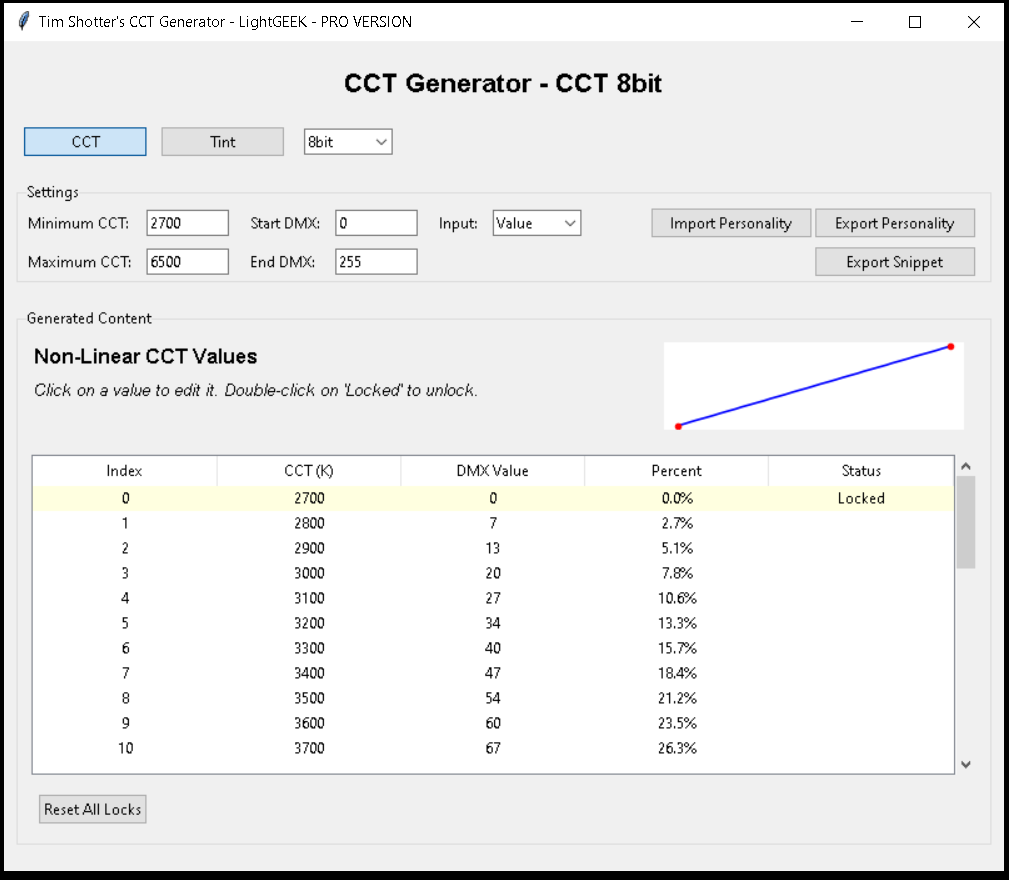Image resolution: width=1009 pixels, height=880 pixels.
Task: Edit the 3000 CCT value in row 3
Action: coord(308,573)
